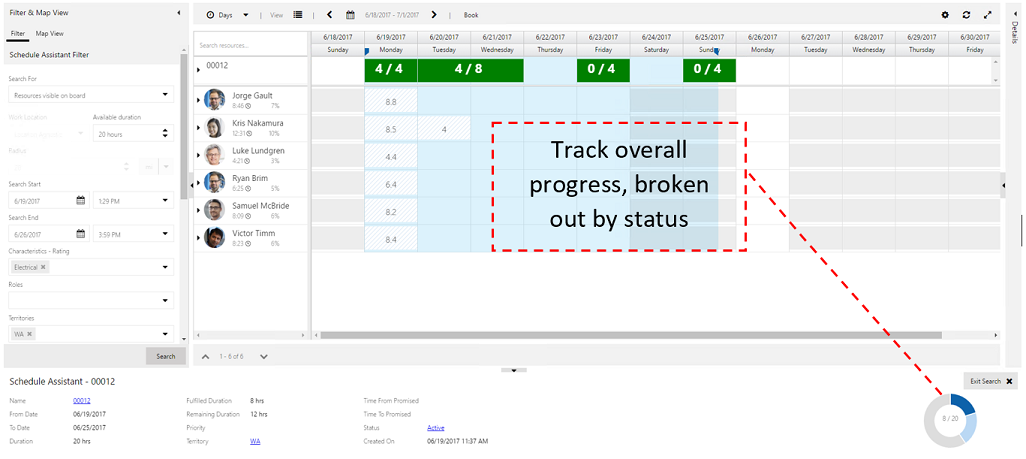This screenshot has width=1026, height=459.
Task: Open the scheduler settings gear
Action: pos(945,15)
